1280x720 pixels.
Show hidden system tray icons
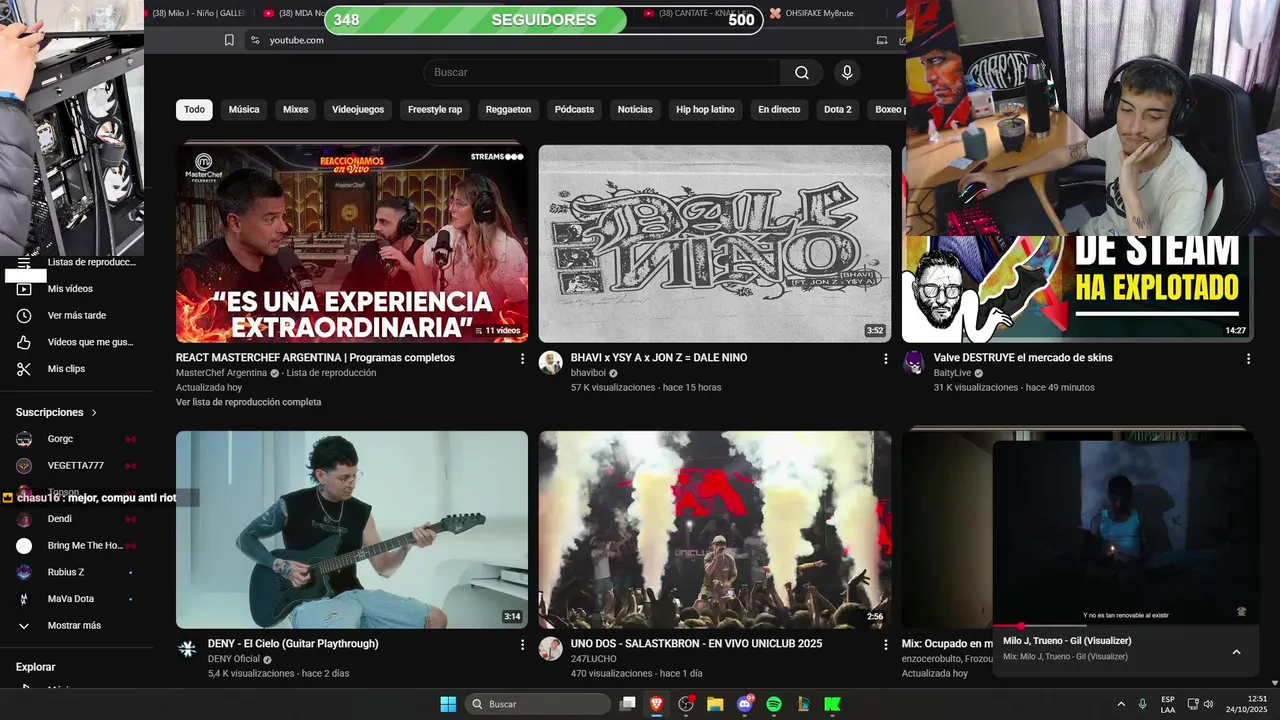pyautogui.click(x=1121, y=704)
